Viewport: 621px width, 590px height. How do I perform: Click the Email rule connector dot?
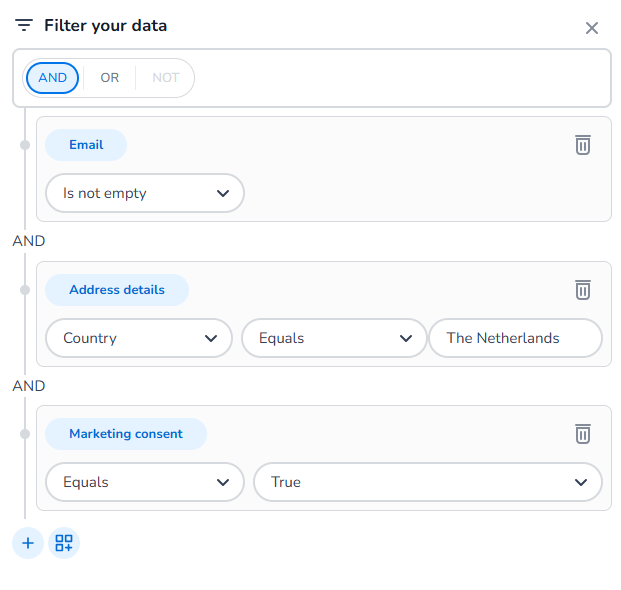click(25, 145)
